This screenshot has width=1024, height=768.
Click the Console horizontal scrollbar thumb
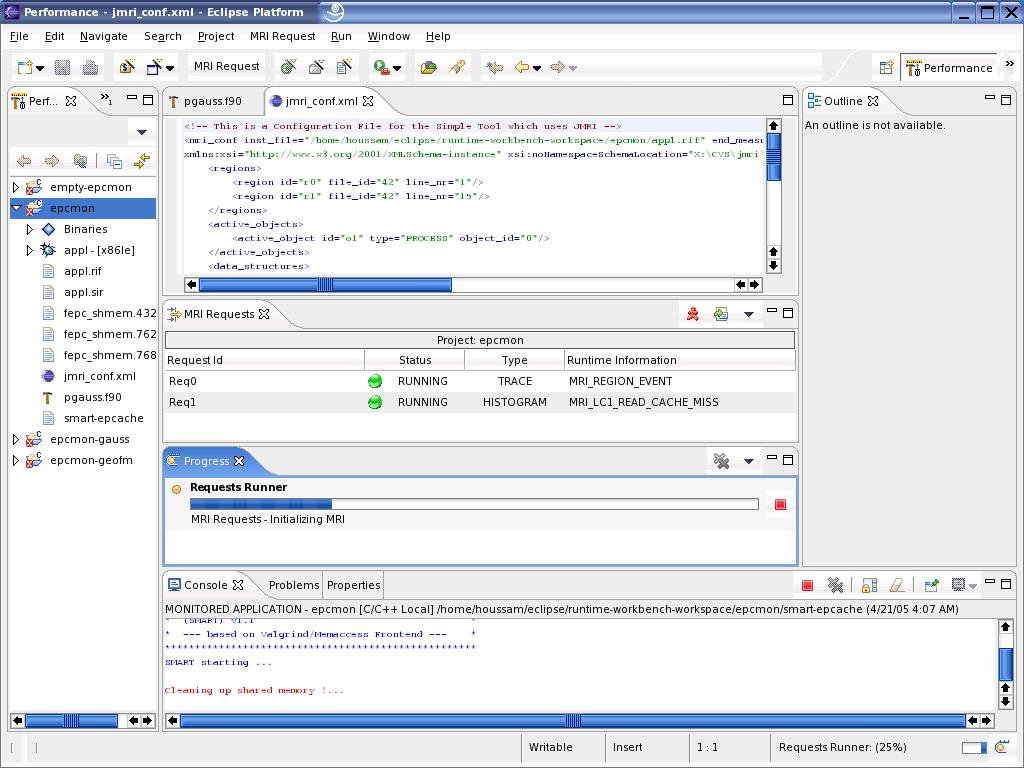(573, 721)
